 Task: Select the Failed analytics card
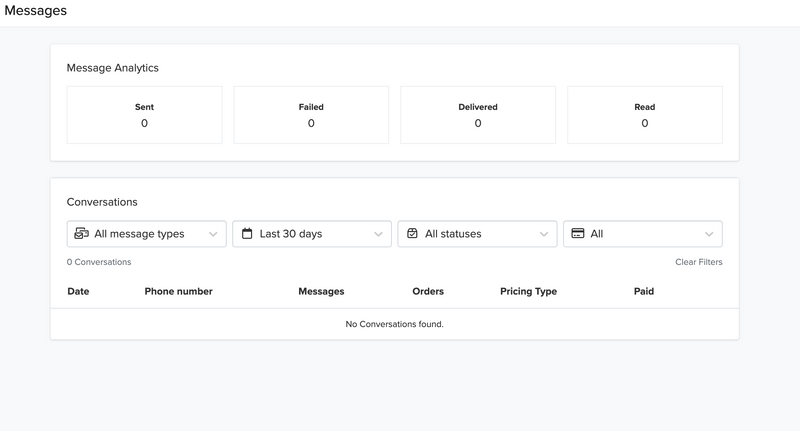311,115
